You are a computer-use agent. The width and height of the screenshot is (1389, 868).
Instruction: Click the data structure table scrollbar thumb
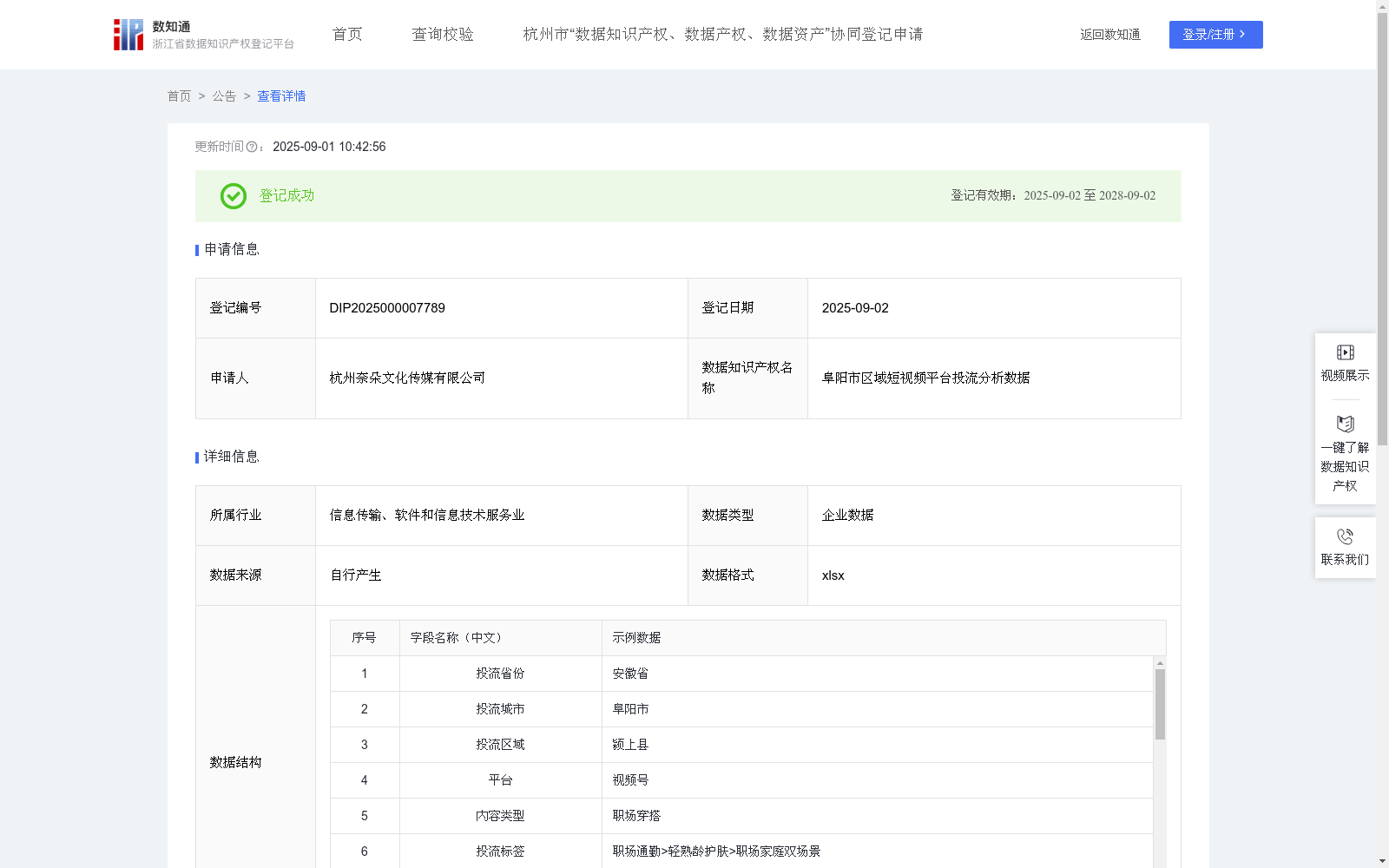[1160, 704]
